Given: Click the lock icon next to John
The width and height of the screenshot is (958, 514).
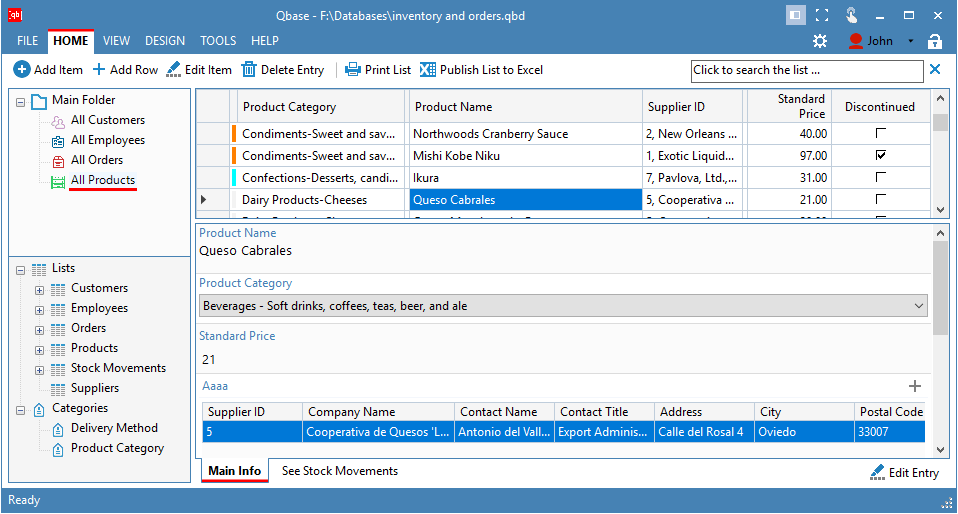Looking at the screenshot, I should (x=935, y=41).
